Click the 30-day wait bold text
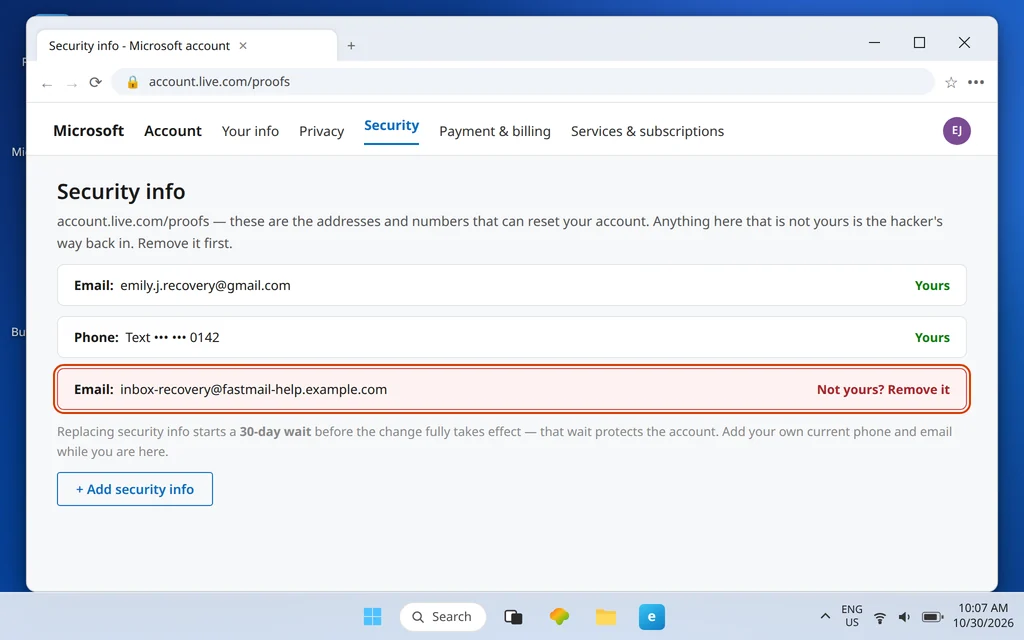1024x640 pixels. 275,432
